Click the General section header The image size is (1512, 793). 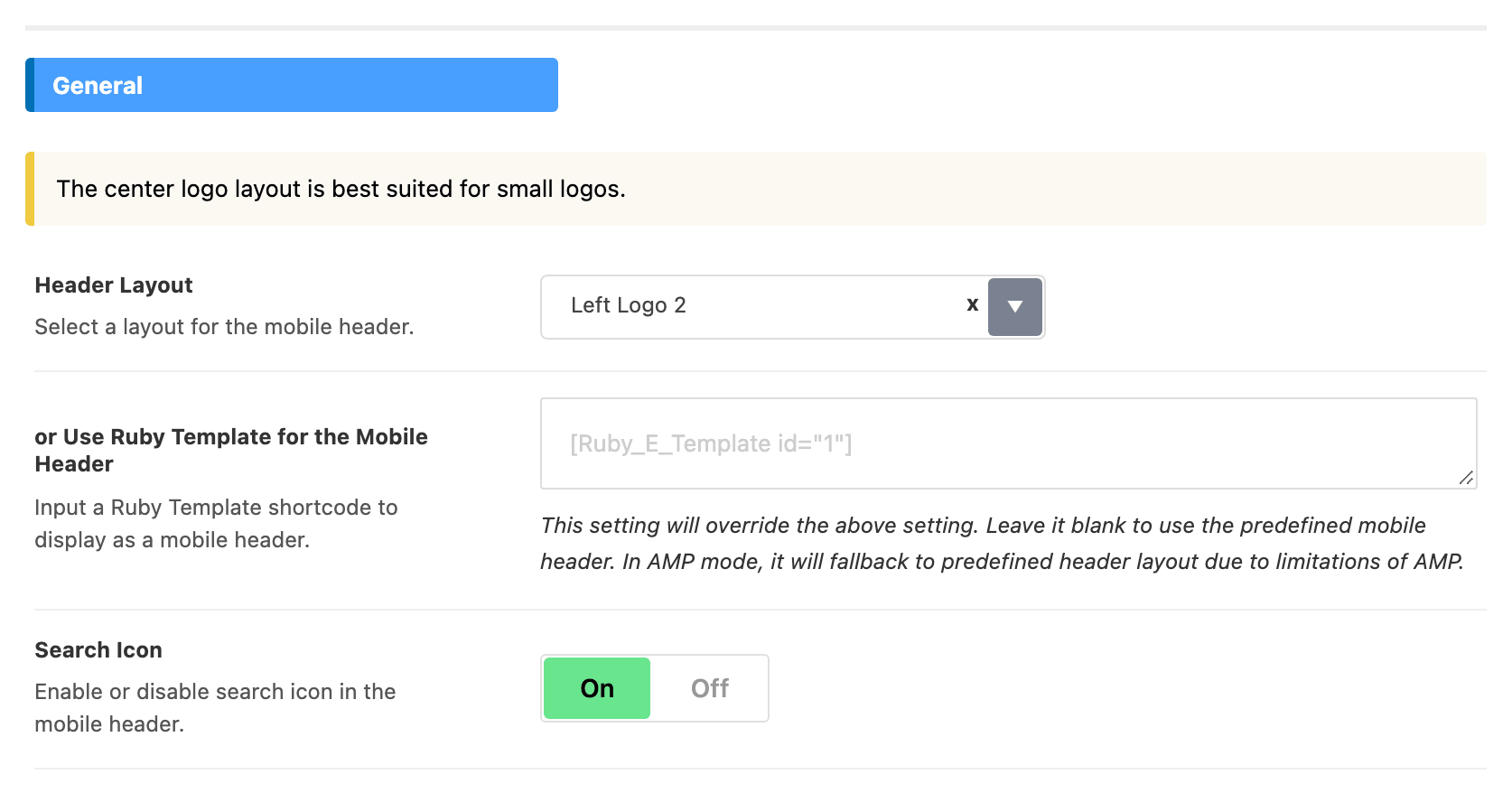tap(292, 85)
